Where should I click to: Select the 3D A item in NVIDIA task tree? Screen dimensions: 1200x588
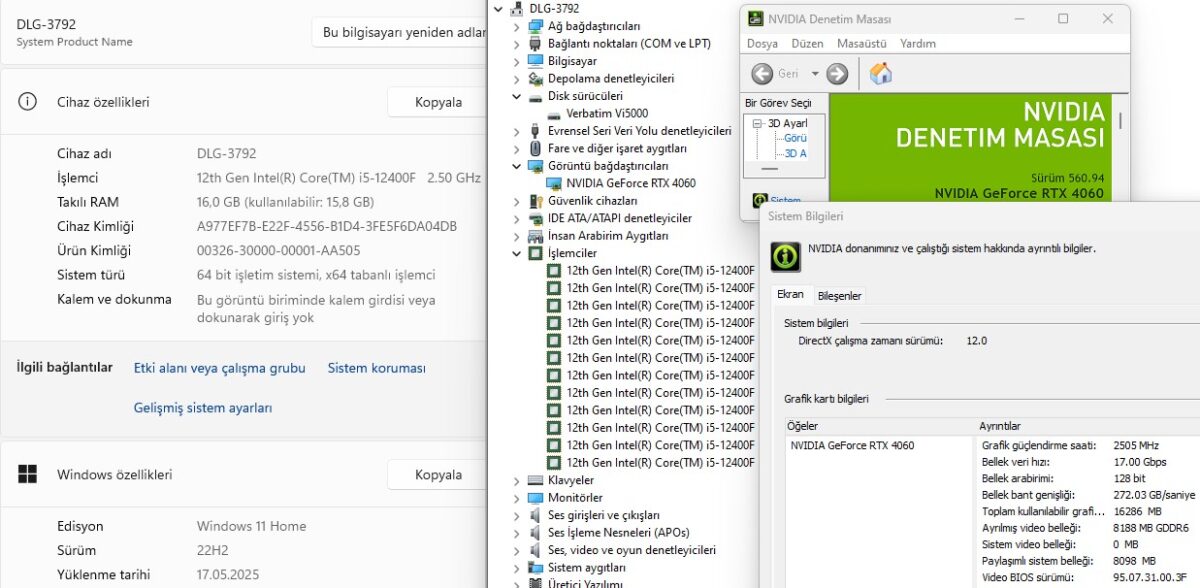(795, 153)
